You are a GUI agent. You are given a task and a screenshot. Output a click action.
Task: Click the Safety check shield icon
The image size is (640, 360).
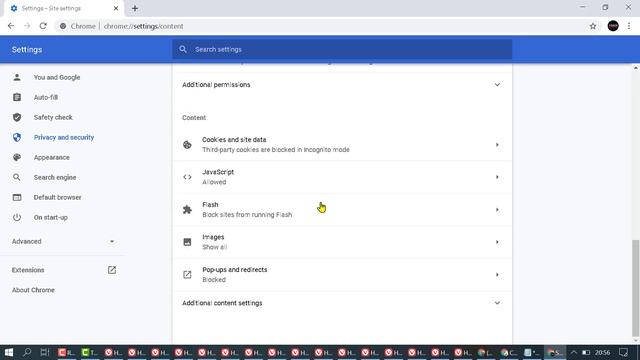tap(17, 117)
